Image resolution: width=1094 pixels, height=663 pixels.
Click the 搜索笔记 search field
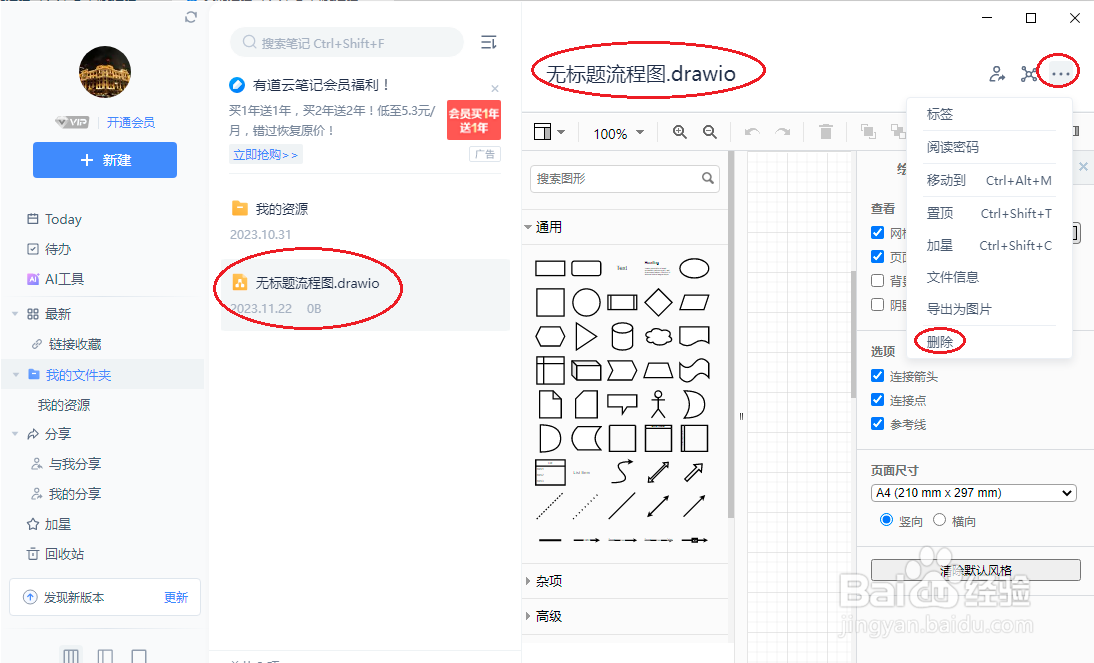point(347,43)
